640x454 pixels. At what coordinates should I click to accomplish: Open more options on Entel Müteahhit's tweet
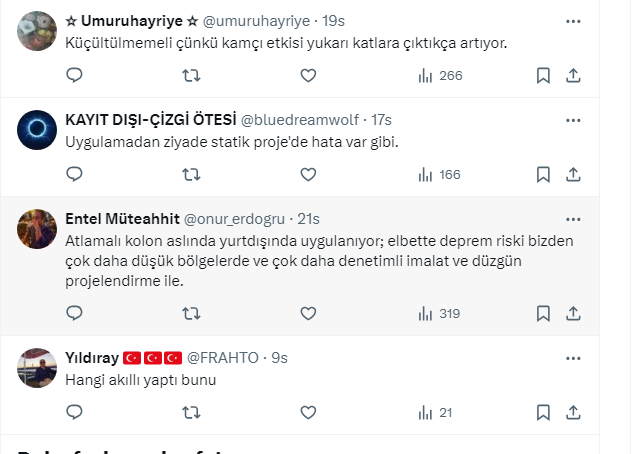click(573, 219)
